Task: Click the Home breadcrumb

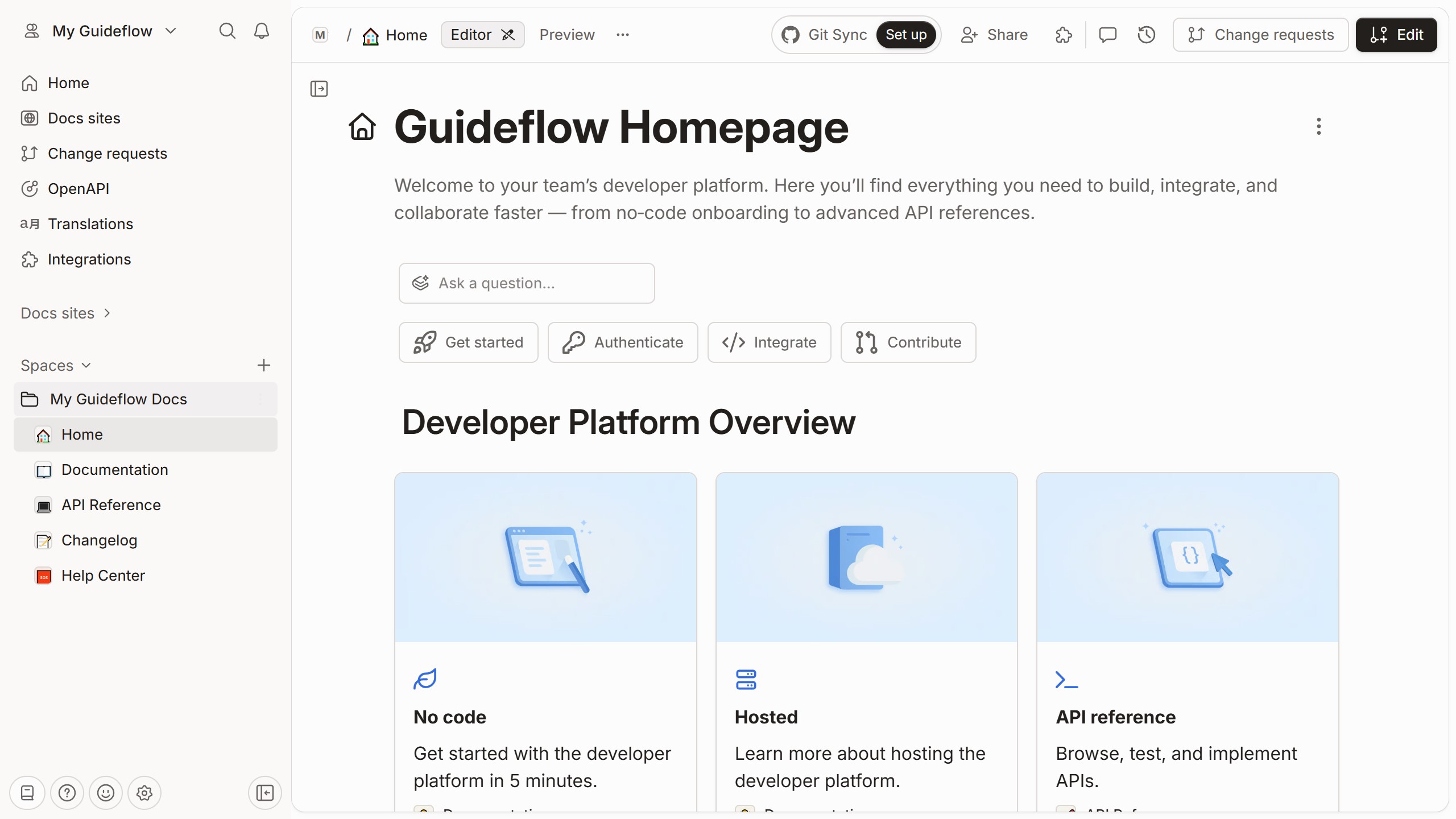Action: pyautogui.click(x=395, y=35)
